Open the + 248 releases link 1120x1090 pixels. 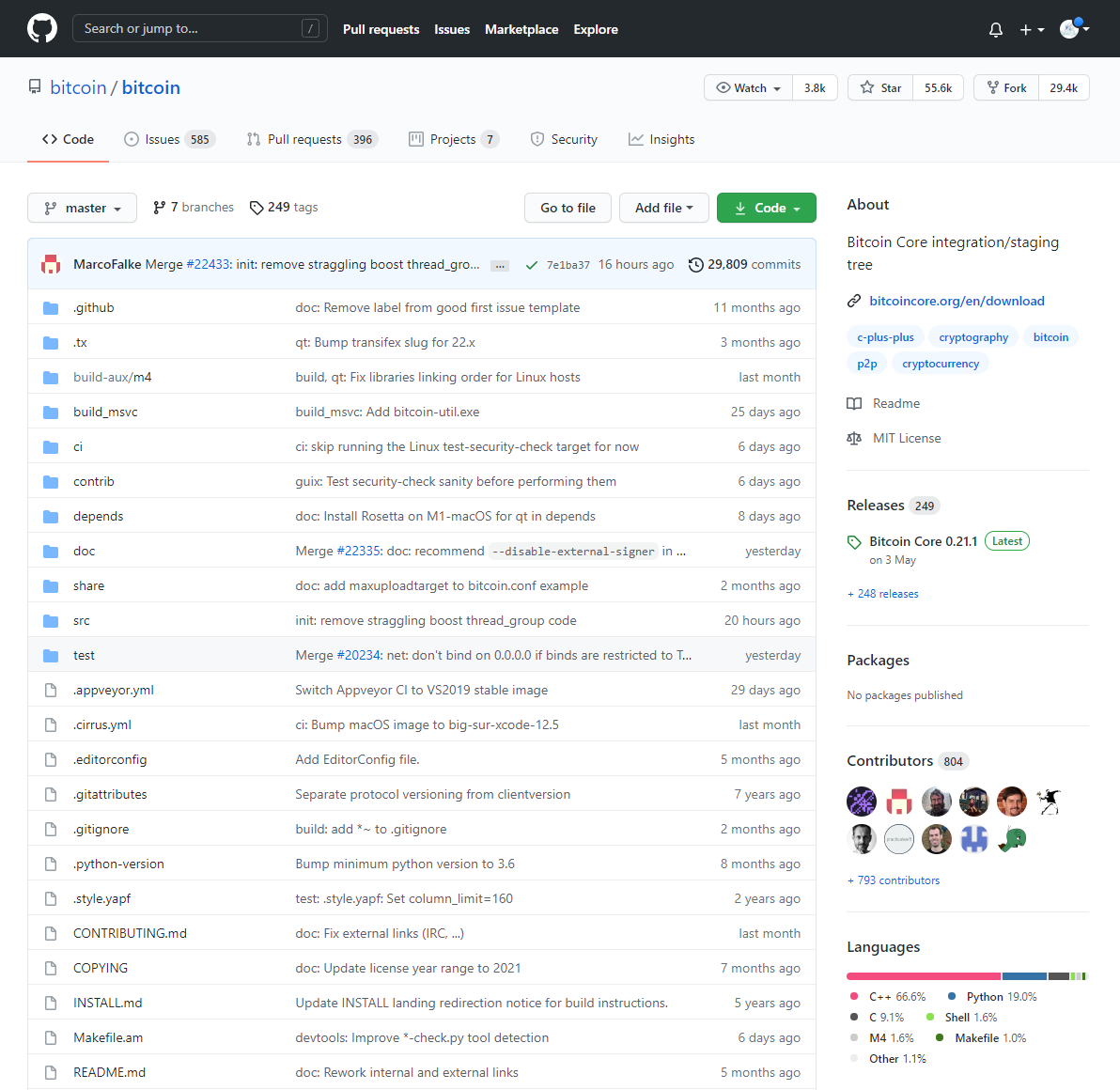click(x=883, y=594)
